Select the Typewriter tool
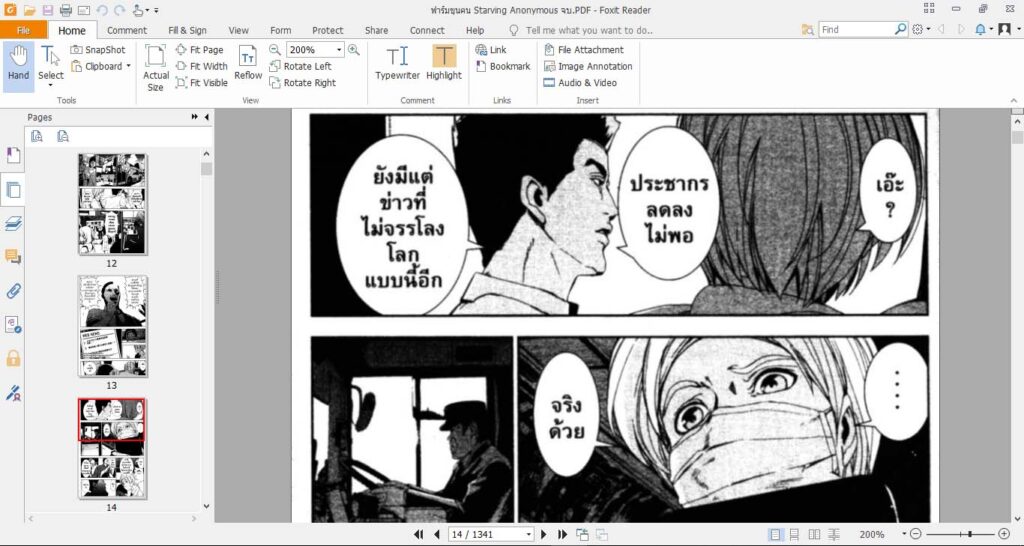The image size is (1024, 546). 397,63
